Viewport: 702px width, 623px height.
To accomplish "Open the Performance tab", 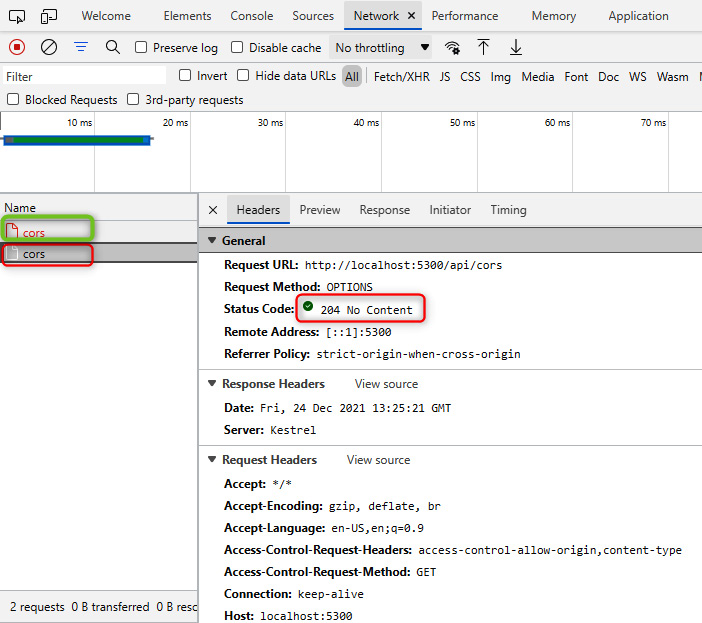I will (465, 16).
